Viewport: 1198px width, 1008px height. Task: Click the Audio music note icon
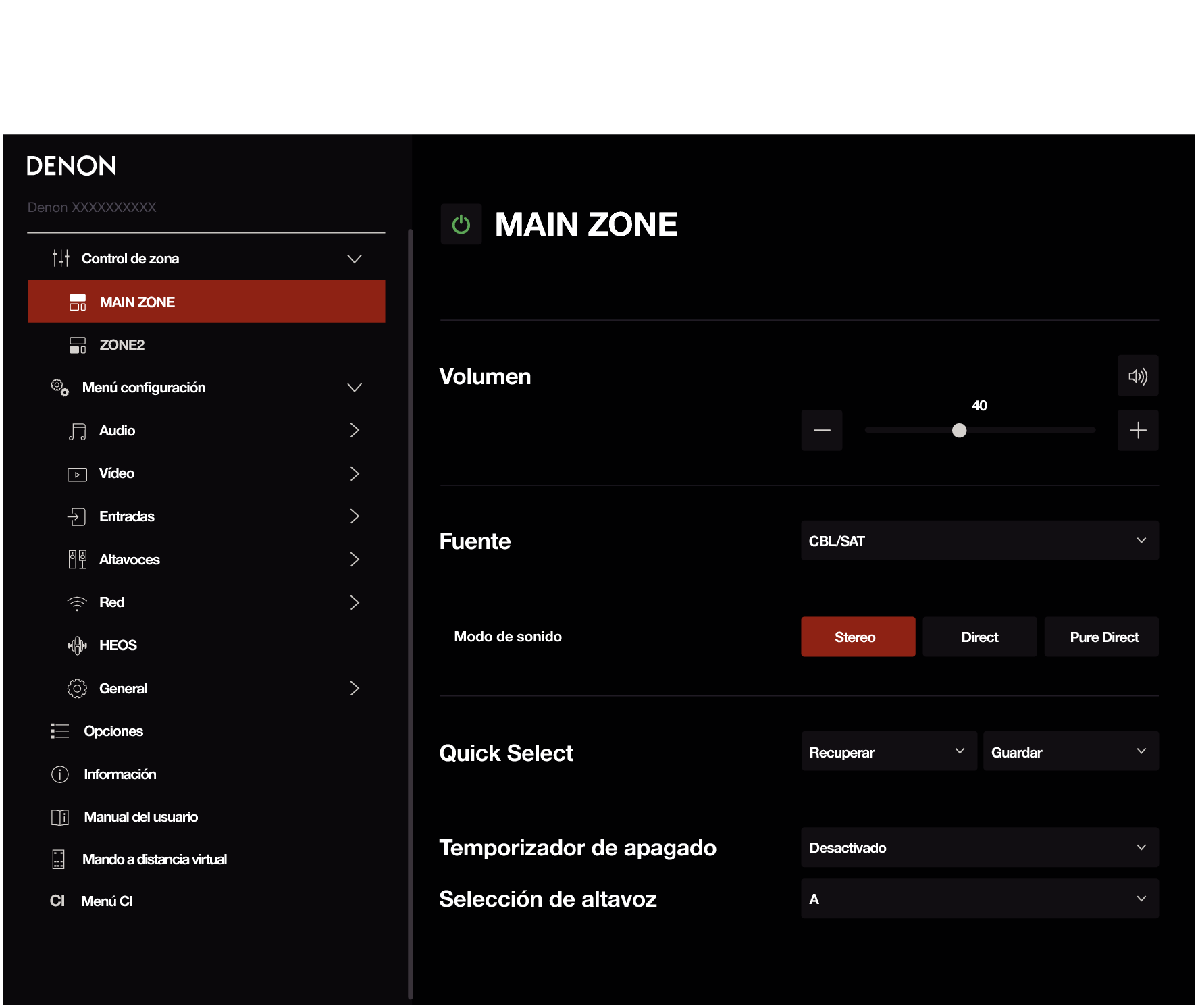pyautogui.click(x=78, y=431)
